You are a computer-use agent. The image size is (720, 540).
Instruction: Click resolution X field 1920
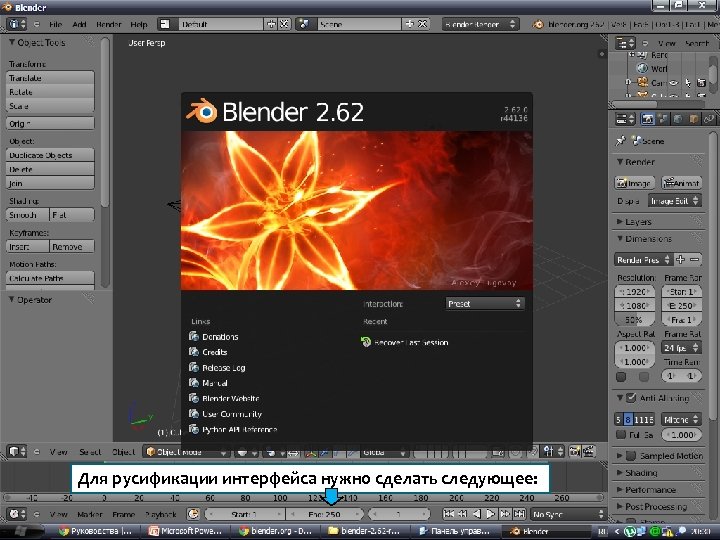[635, 292]
